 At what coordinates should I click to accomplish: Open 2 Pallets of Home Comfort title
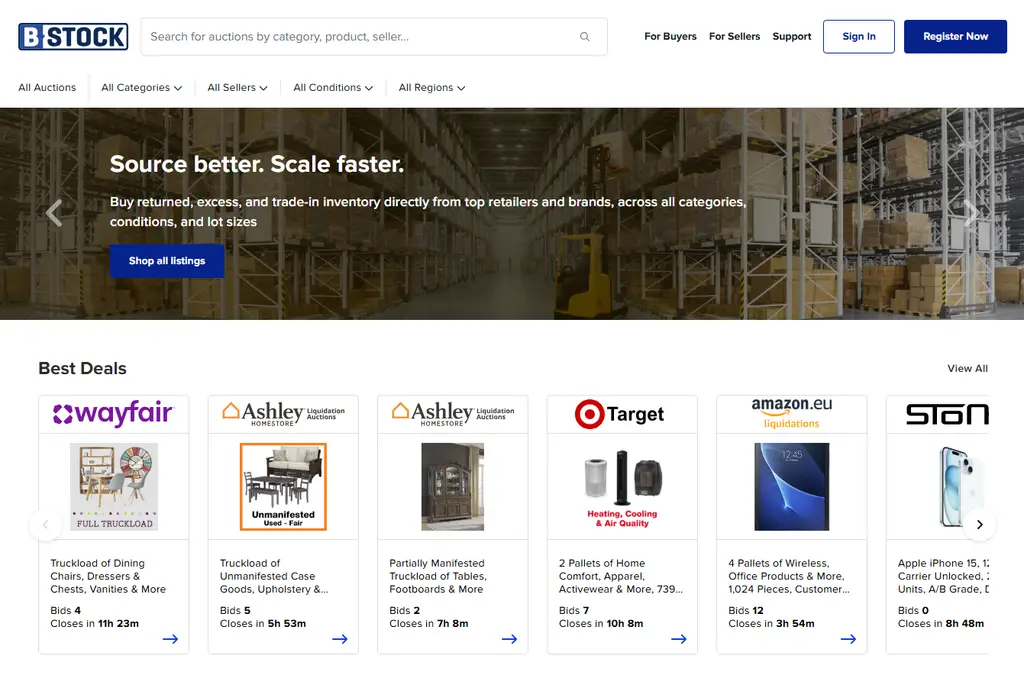point(620,576)
